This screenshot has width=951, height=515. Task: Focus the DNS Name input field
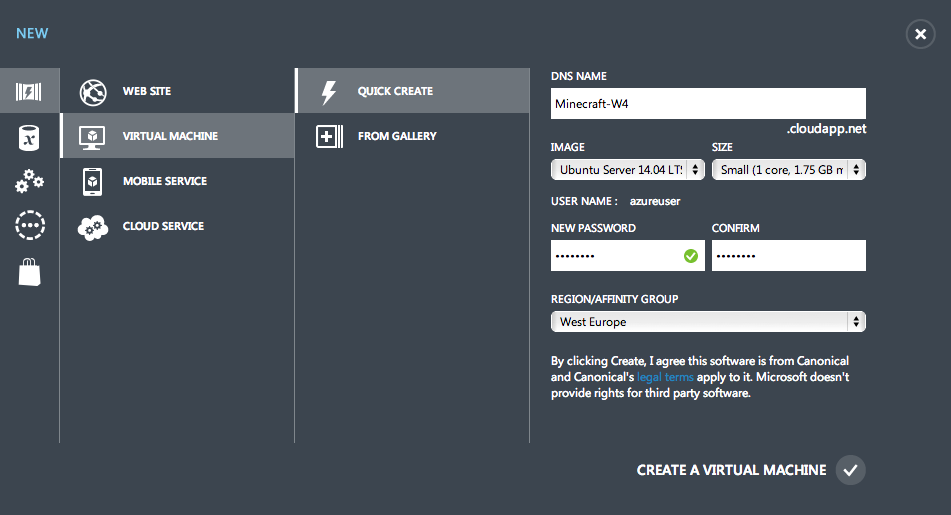(708, 103)
